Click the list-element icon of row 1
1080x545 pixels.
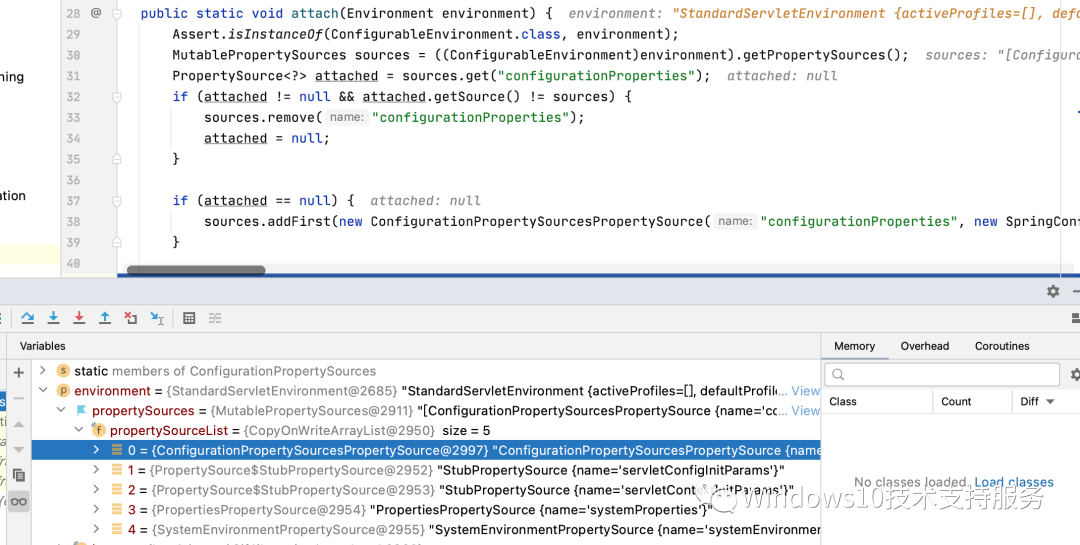[x=116, y=470]
